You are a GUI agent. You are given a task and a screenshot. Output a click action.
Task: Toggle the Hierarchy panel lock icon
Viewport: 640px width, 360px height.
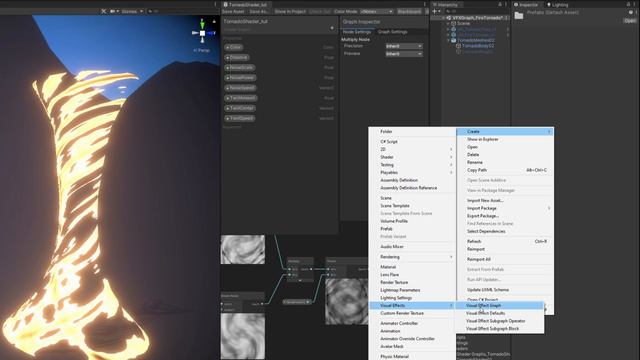tap(500, 4)
